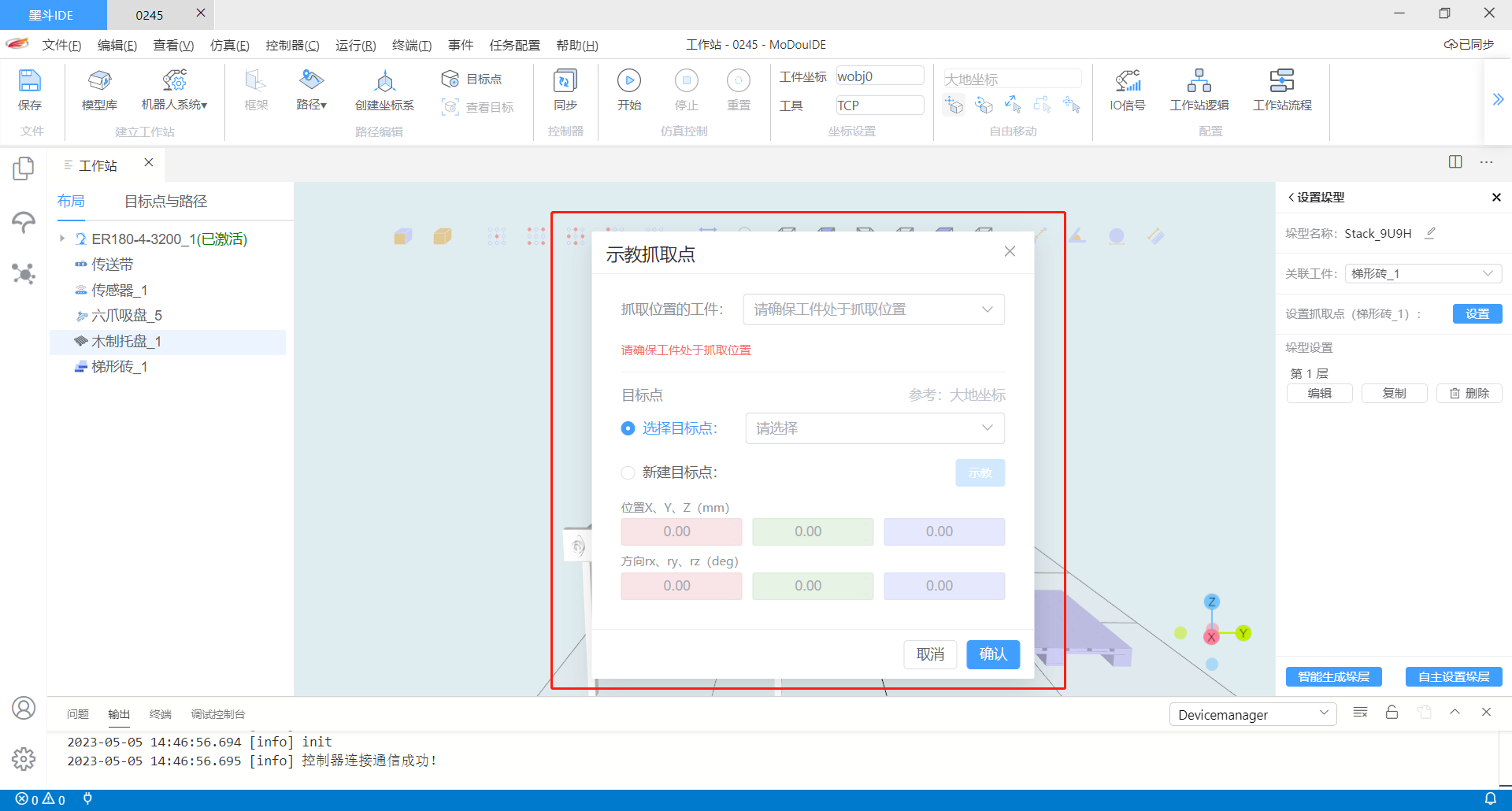Expand the 请选择 target point dropdown

[x=874, y=428]
